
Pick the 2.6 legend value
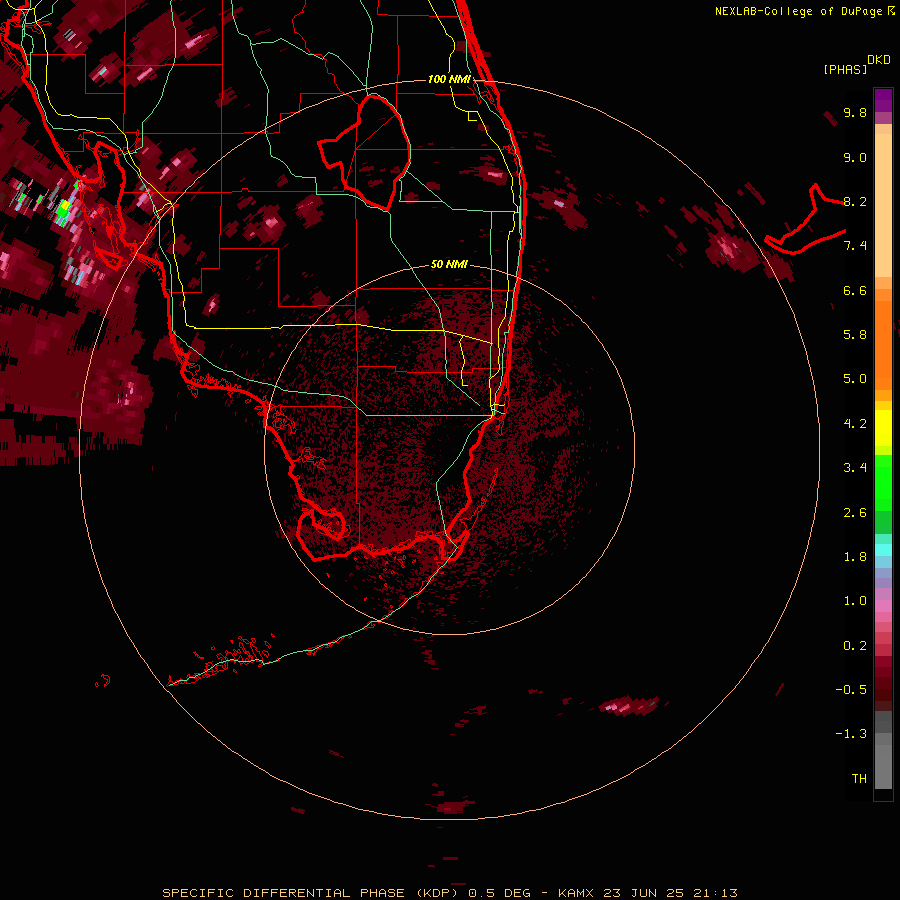click(855, 513)
